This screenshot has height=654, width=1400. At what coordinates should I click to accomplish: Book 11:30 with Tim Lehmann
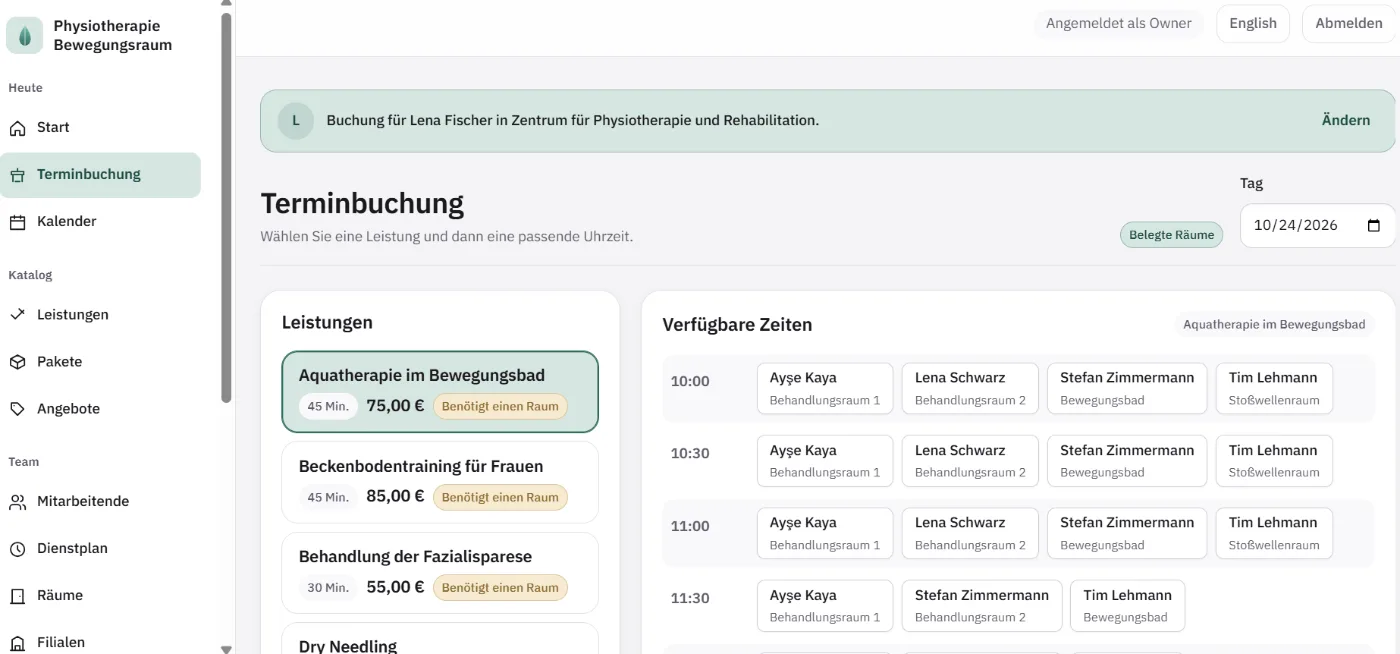click(1127, 606)
